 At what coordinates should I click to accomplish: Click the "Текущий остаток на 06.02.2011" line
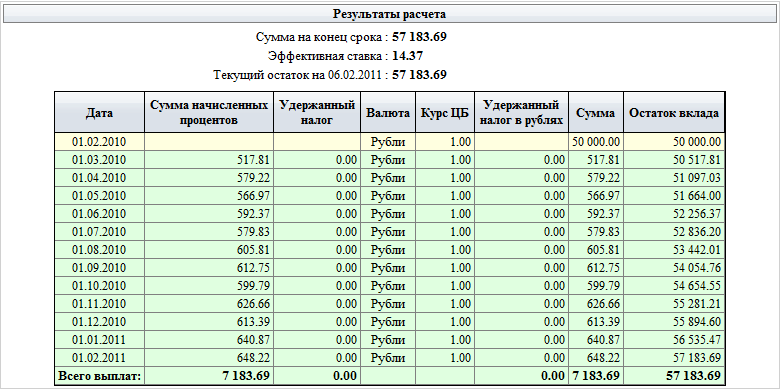[x=330, y=75]
